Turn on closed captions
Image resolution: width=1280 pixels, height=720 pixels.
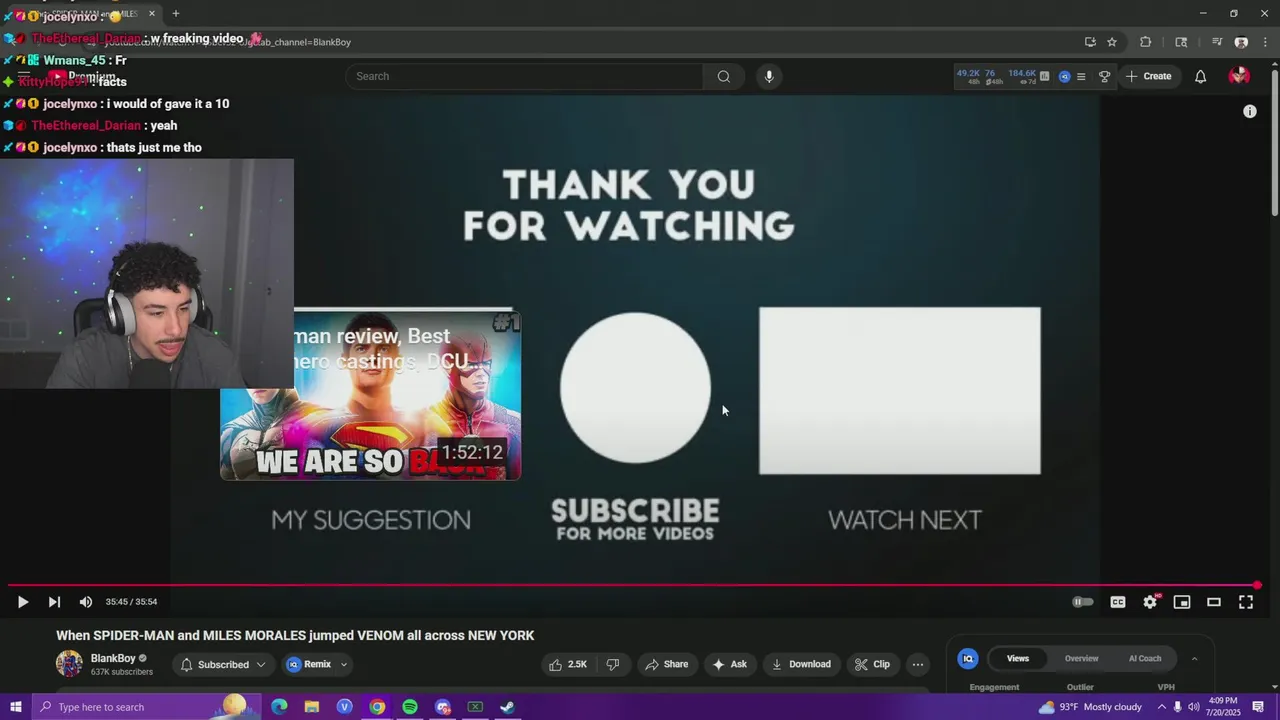coord(1118,602)
